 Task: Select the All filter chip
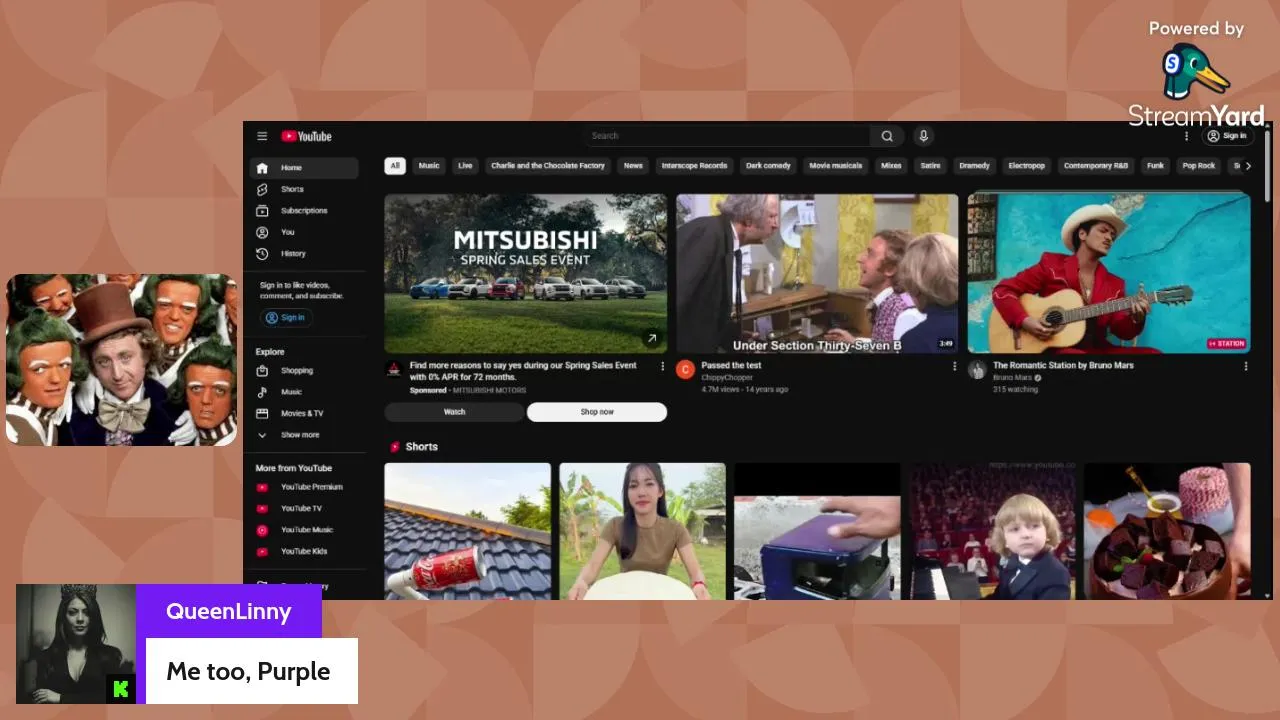point(395,166)
